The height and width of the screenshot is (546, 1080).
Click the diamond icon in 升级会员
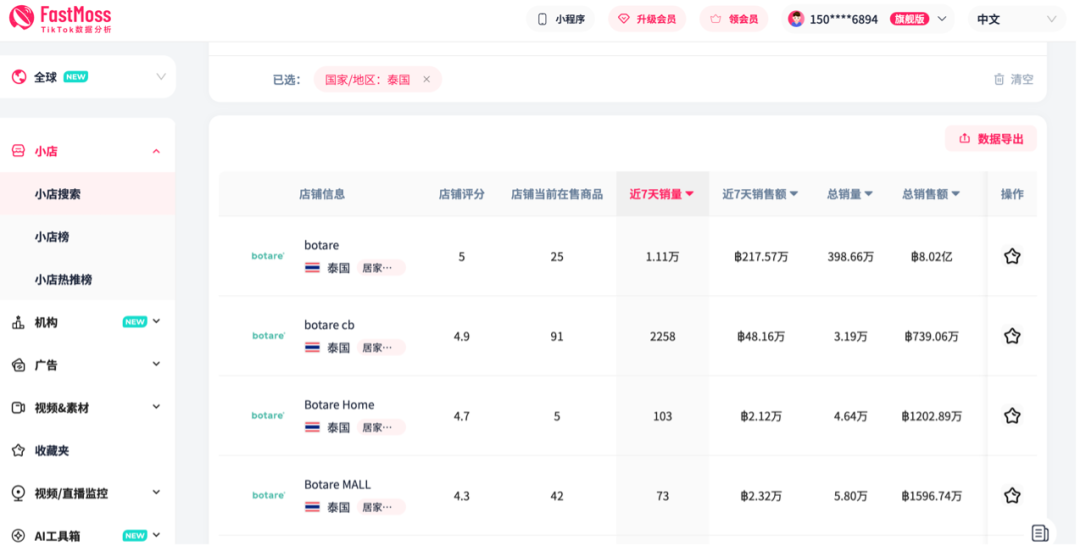[624, 19]
